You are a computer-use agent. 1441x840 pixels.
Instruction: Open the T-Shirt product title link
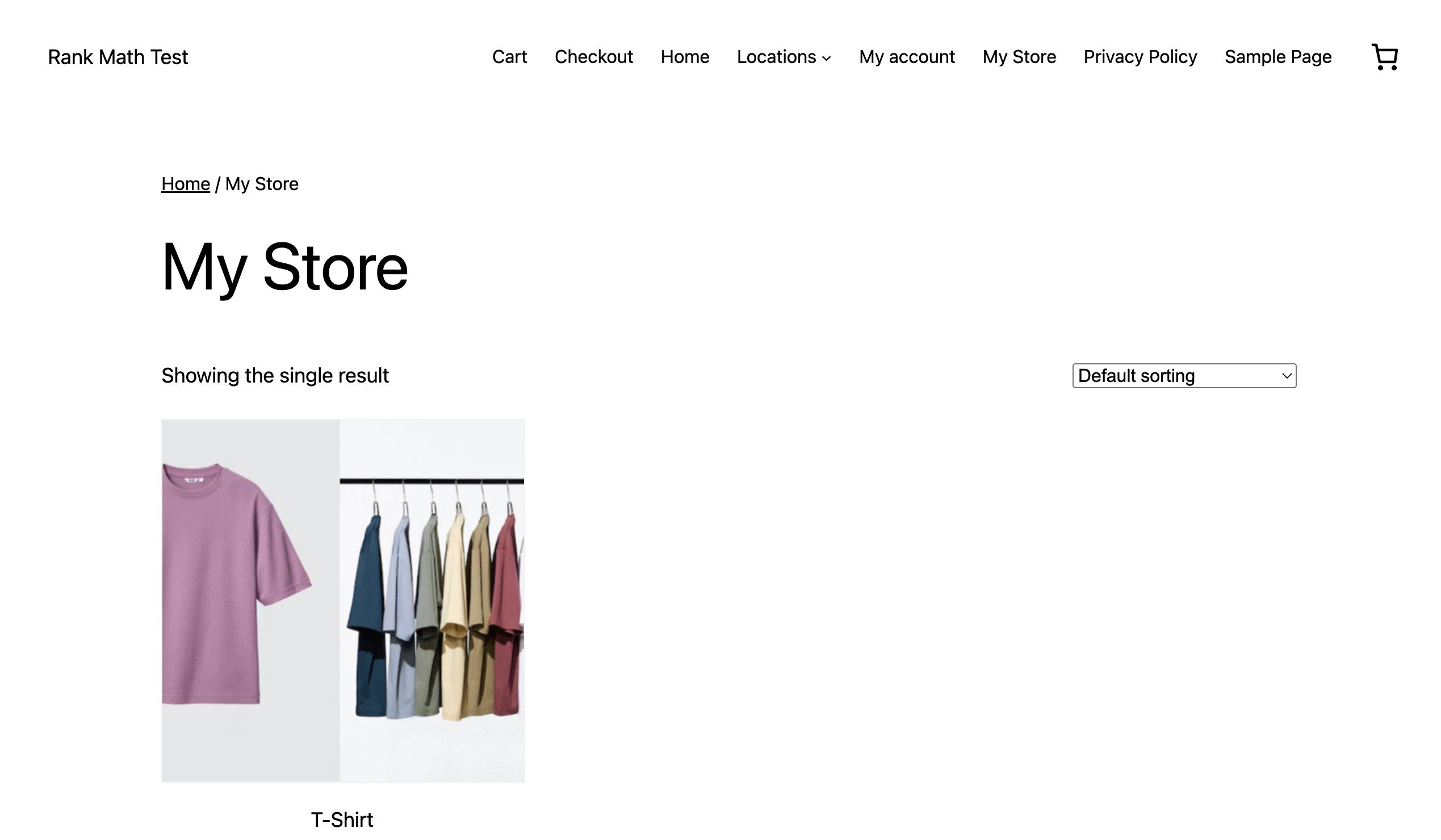click(342, 820)
